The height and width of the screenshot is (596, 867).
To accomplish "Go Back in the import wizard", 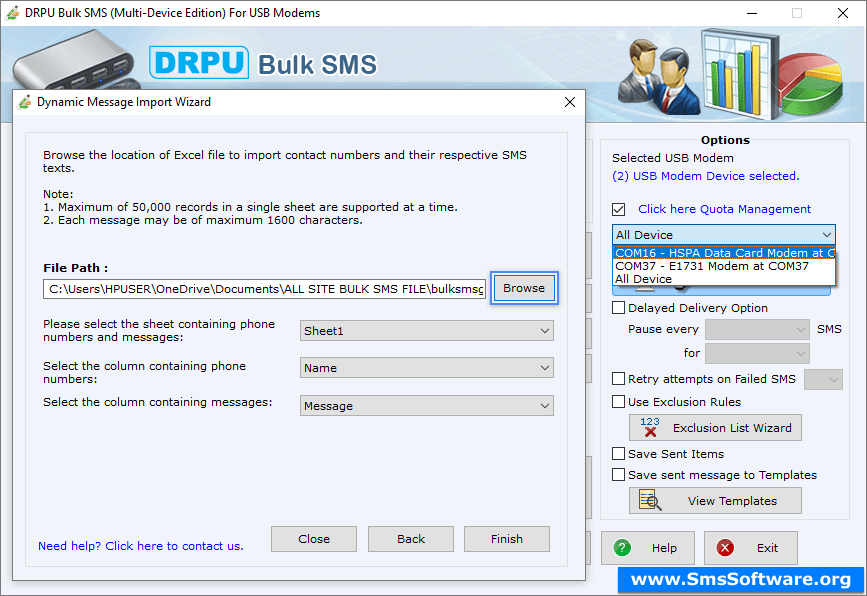I will click(411, 539).
